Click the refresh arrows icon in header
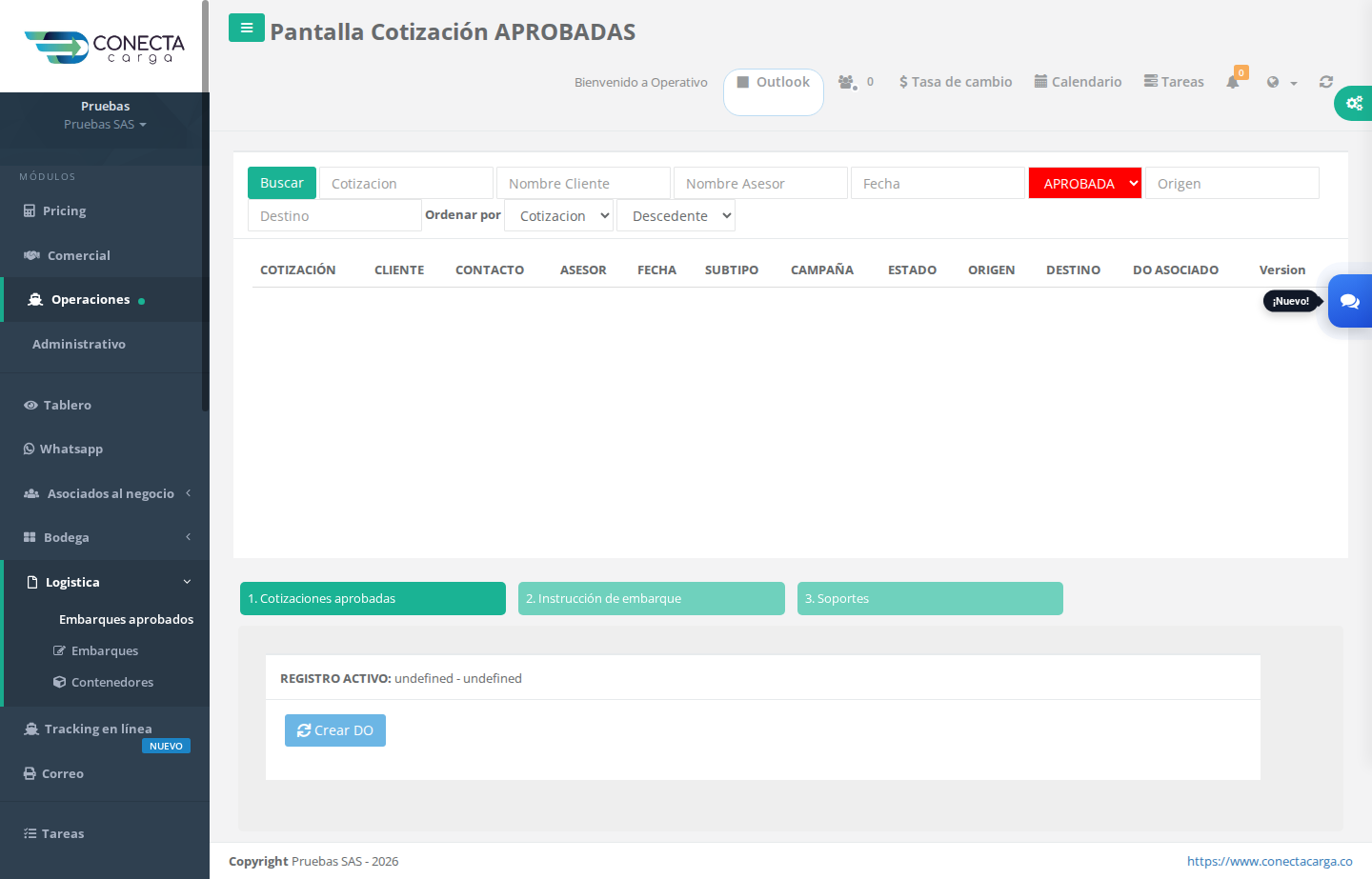Viewport: 1372px width, 879px height. [1326, 82]
